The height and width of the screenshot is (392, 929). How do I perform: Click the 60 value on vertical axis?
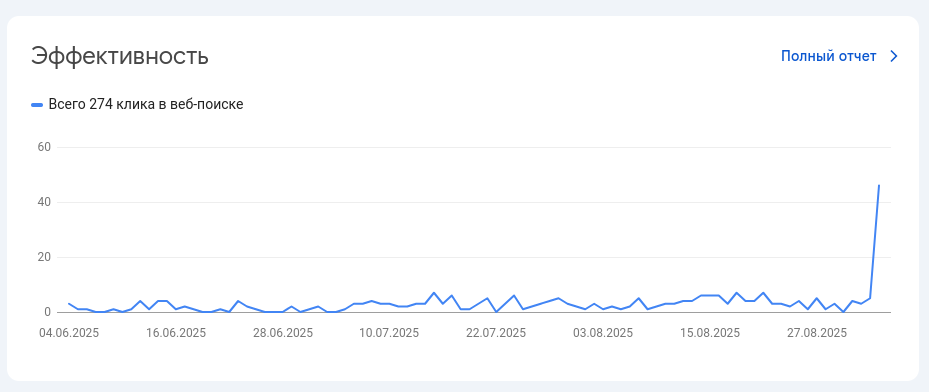pyautogui.click(x=46, y=147)
